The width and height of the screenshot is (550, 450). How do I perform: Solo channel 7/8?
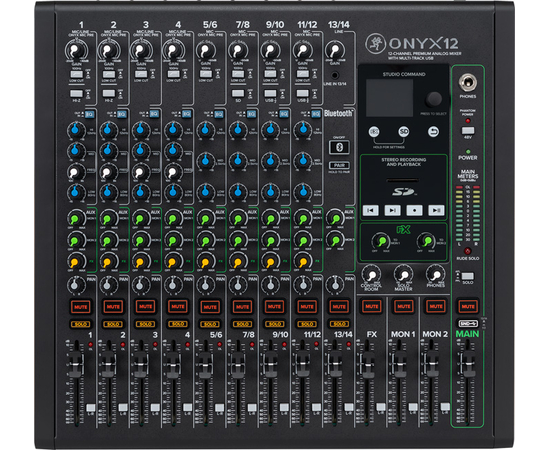click(x=242, y=324)
